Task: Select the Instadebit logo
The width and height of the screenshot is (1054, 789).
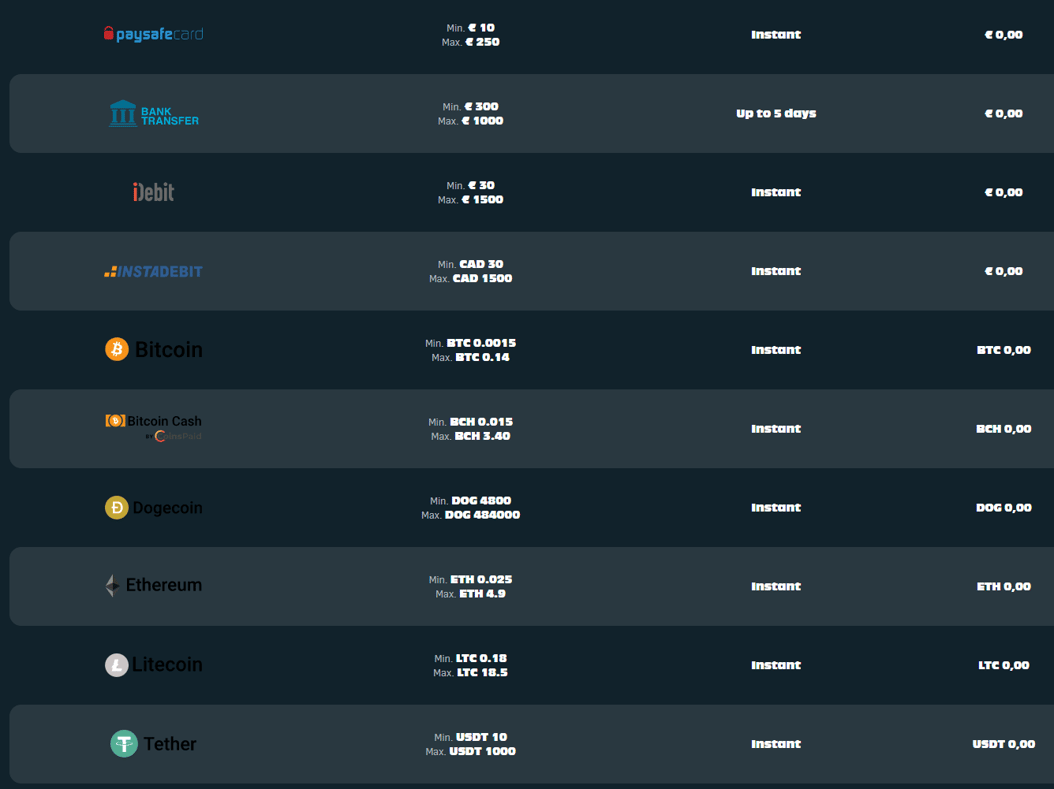Action: 153,272
